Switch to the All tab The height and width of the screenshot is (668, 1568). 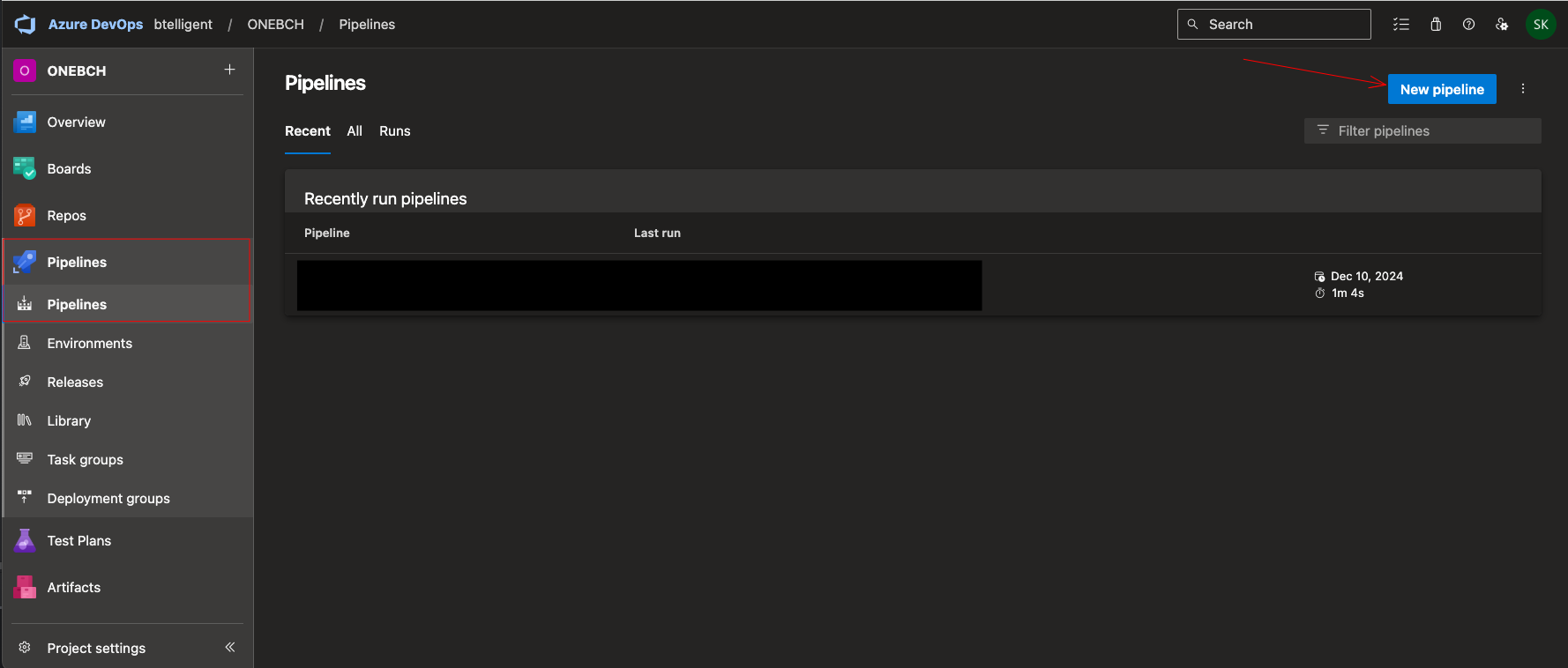coord(355,131)
